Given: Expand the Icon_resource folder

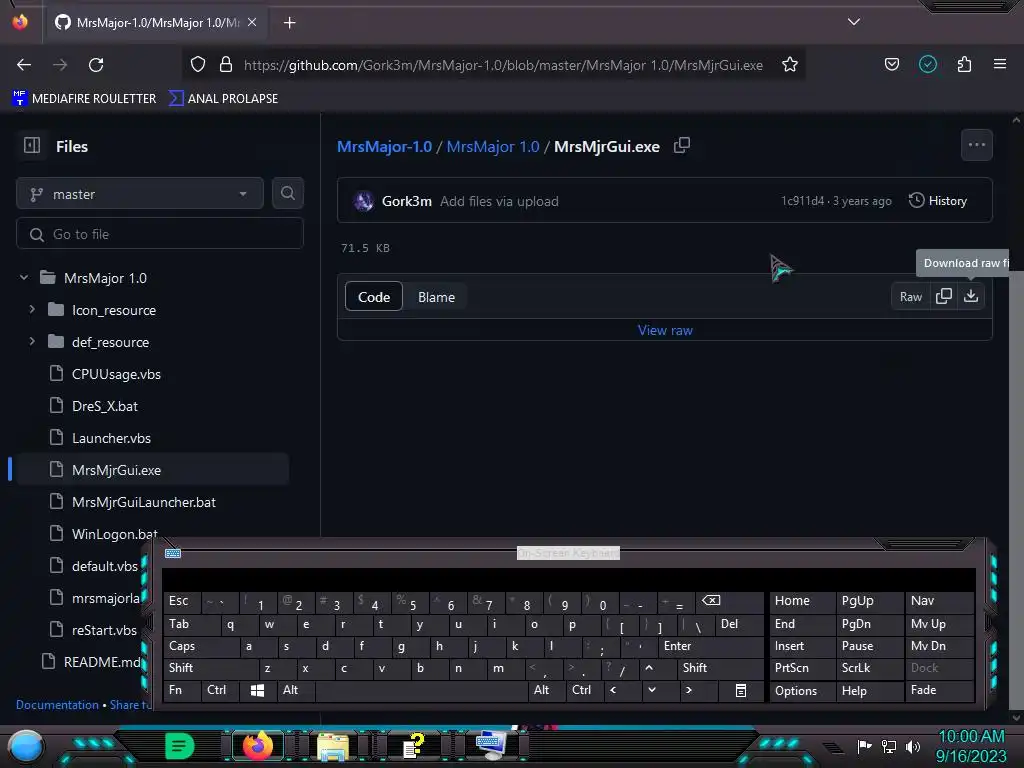Looking at the screenshot, I should coord(32,309).
